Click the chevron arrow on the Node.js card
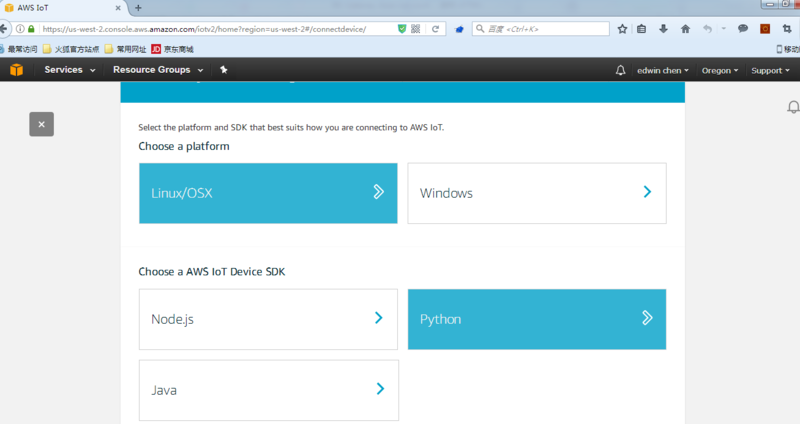This screenshot has width=800, height=424. [x=379, y=318]
